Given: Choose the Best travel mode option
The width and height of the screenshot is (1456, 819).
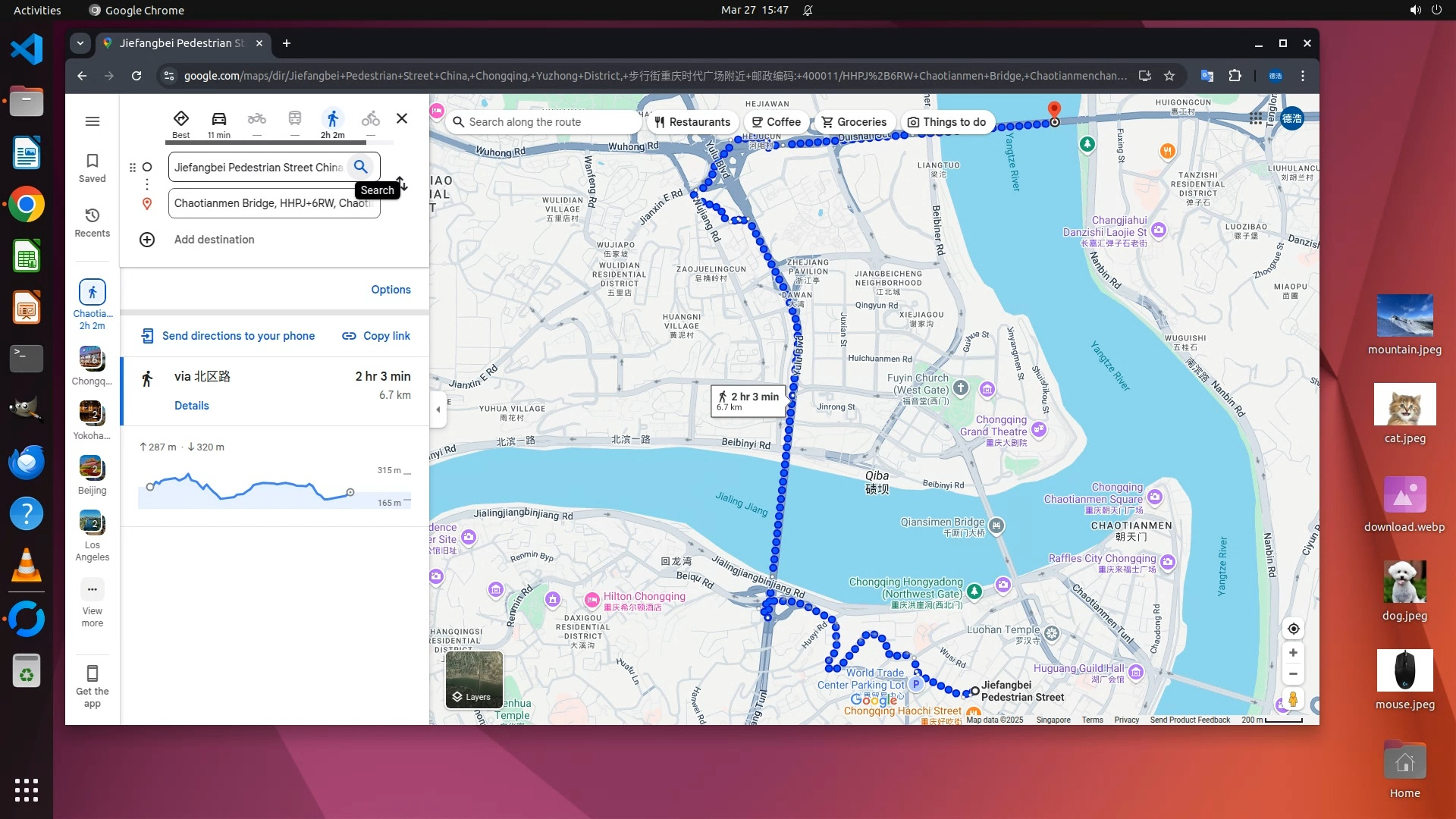Looking at the screenshot, I should coord(181,119).
